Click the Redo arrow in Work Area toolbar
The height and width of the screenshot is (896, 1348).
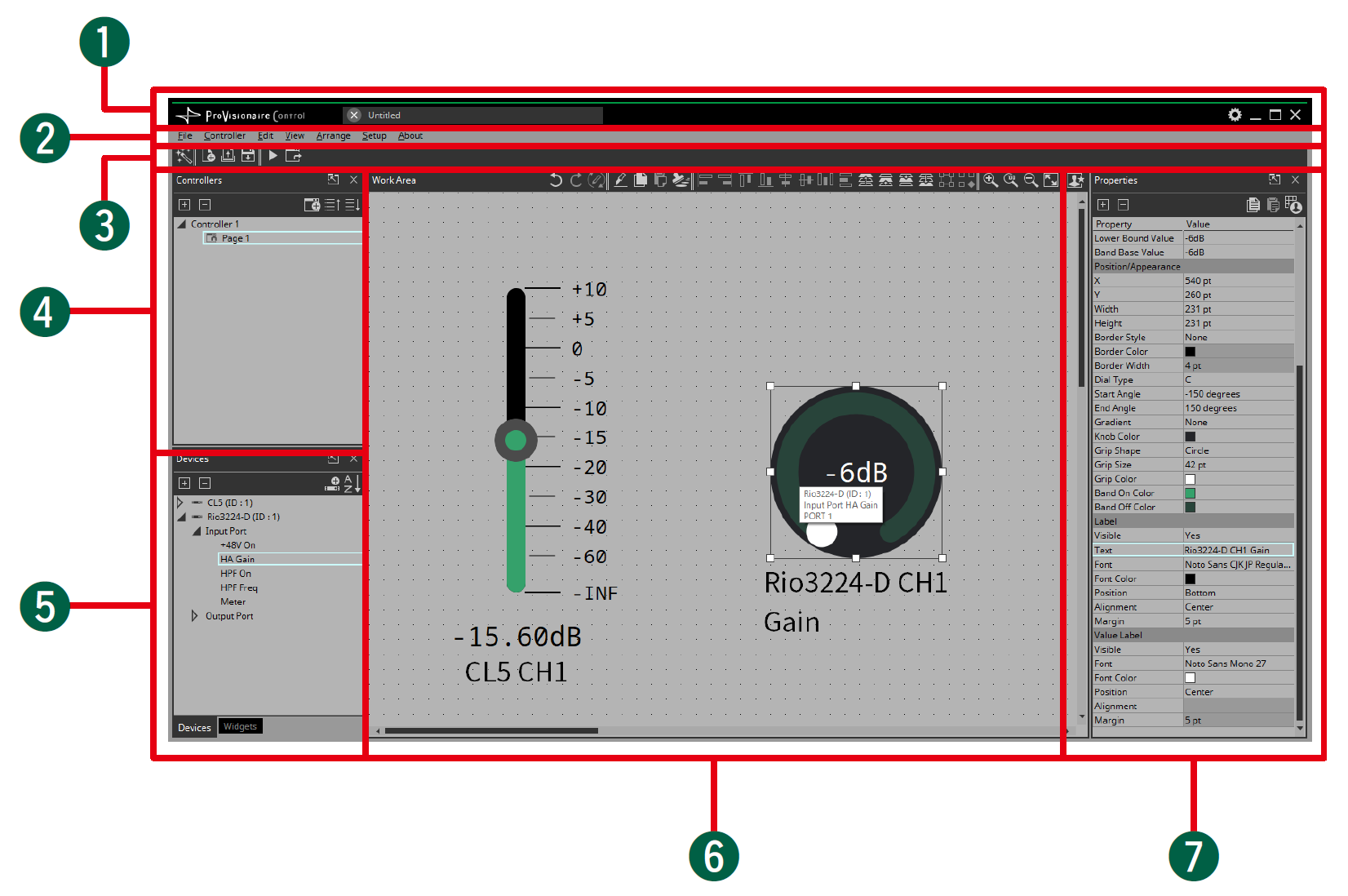(x=576, y=180)
